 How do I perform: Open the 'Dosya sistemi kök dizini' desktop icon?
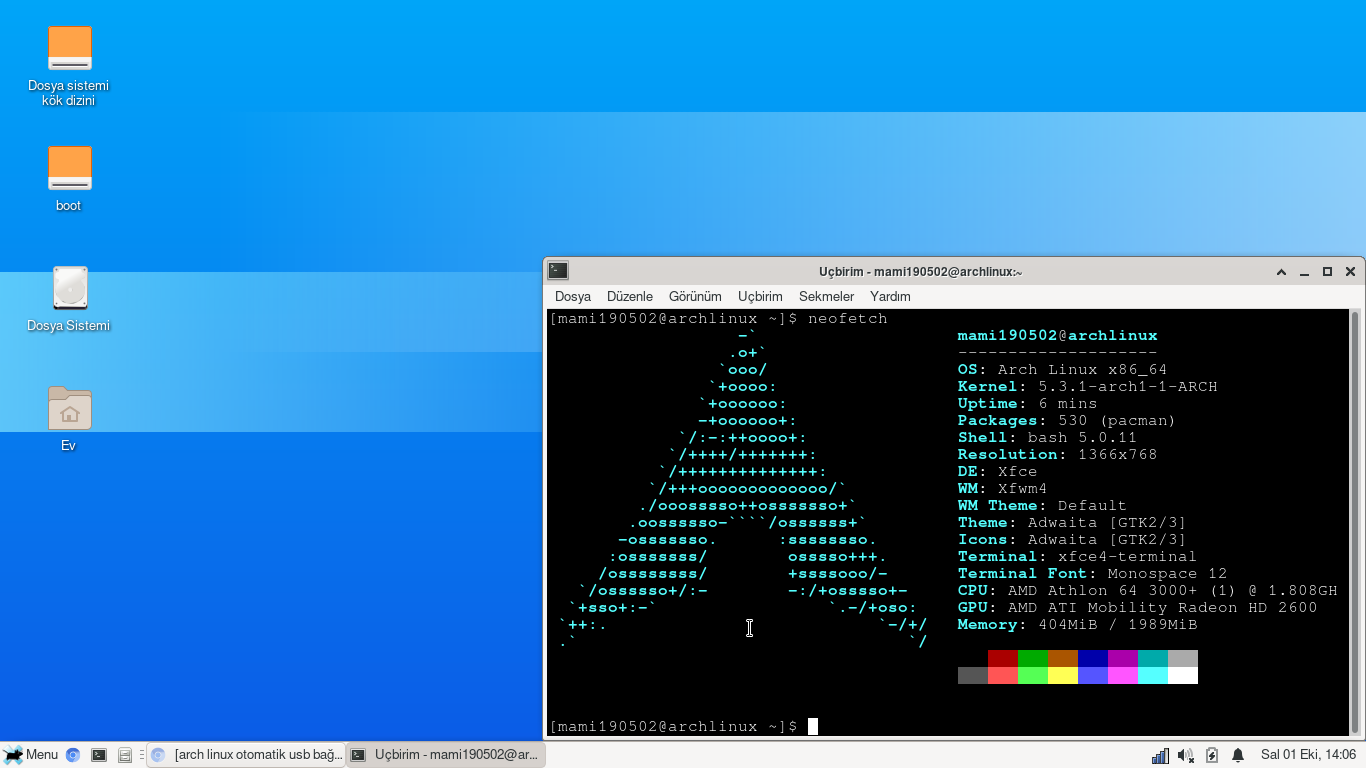pos(69,65)
